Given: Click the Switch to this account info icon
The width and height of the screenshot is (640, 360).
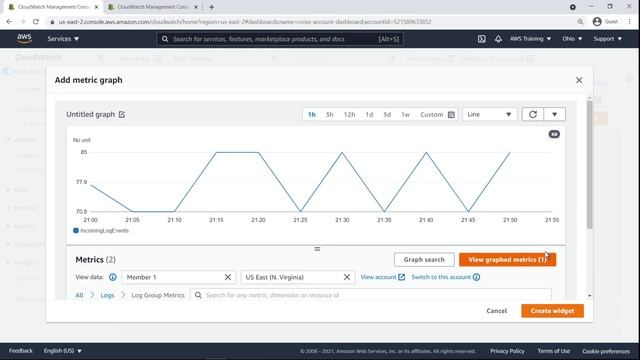Looking at the screenshot, I should click(x=476, y=277).
